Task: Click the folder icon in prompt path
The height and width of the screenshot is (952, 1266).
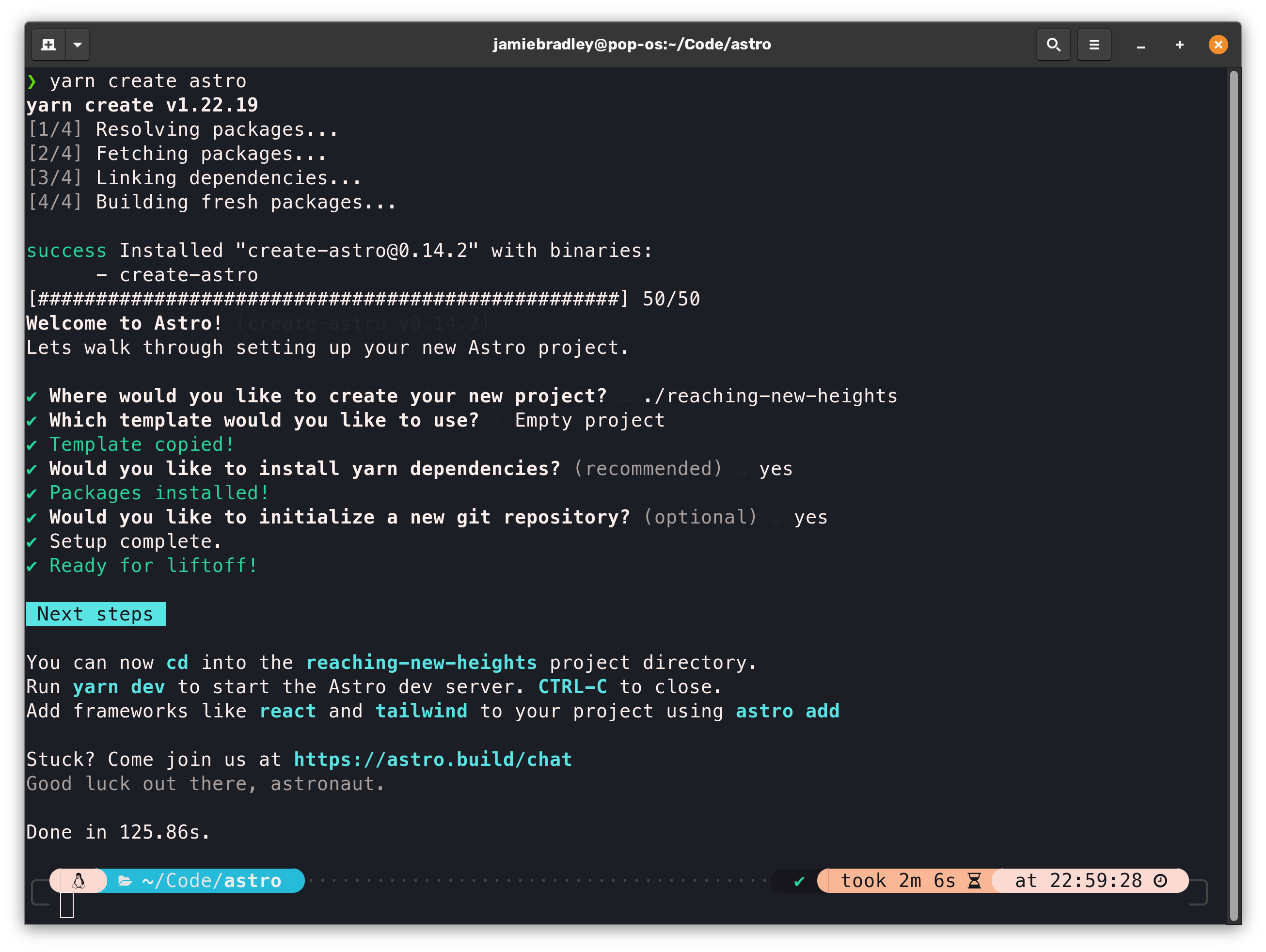Action: tap(125, 880)
